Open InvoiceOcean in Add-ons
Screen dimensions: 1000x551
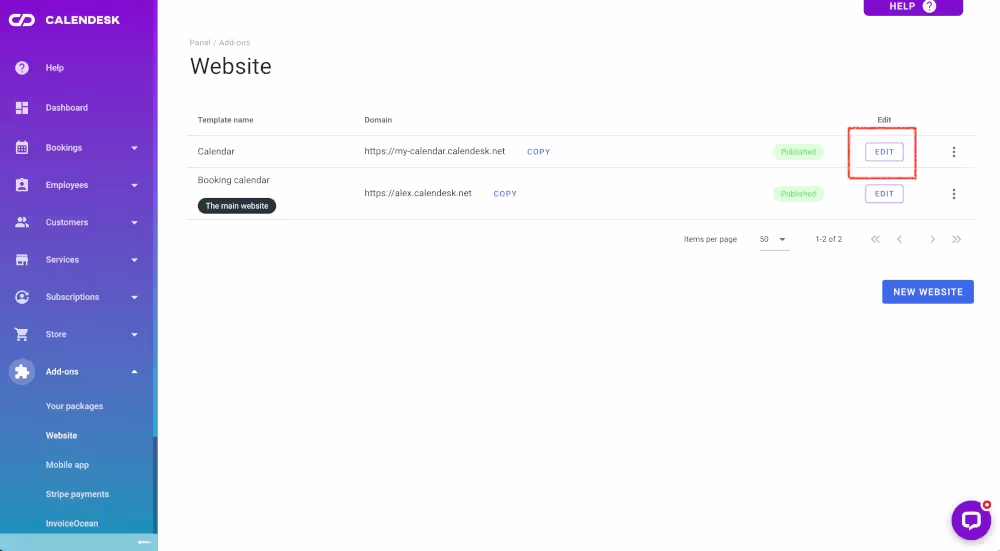pyautogui.click(x=72, y=524)
